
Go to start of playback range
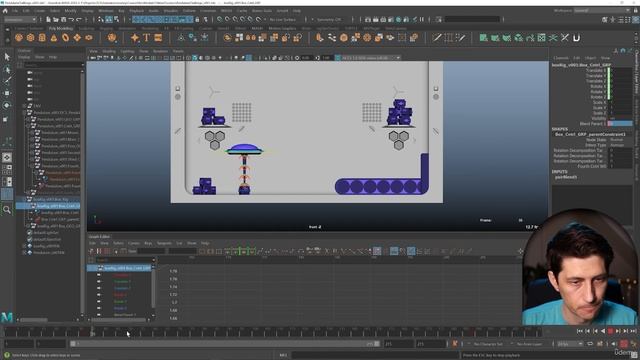[x=580, y=331]
